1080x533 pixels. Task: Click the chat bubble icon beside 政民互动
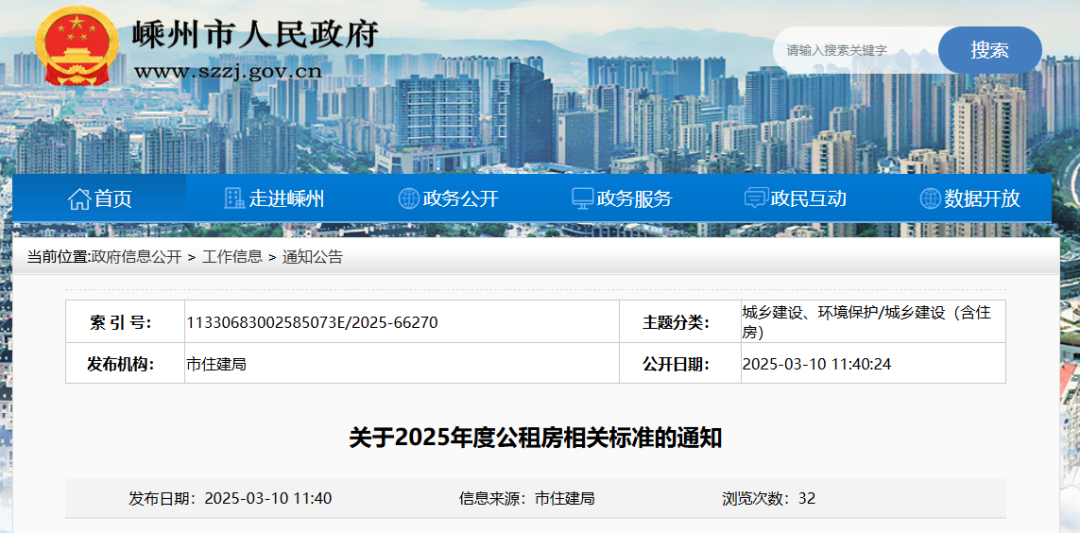756,198
